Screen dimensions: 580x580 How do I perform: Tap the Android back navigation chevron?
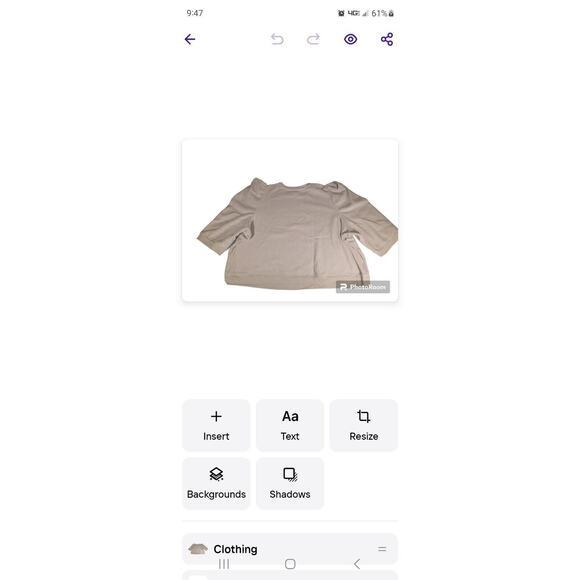click(357, 564)
